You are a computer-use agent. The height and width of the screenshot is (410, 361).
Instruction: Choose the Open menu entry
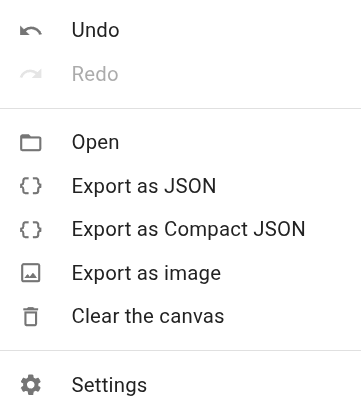pos(180,142)
